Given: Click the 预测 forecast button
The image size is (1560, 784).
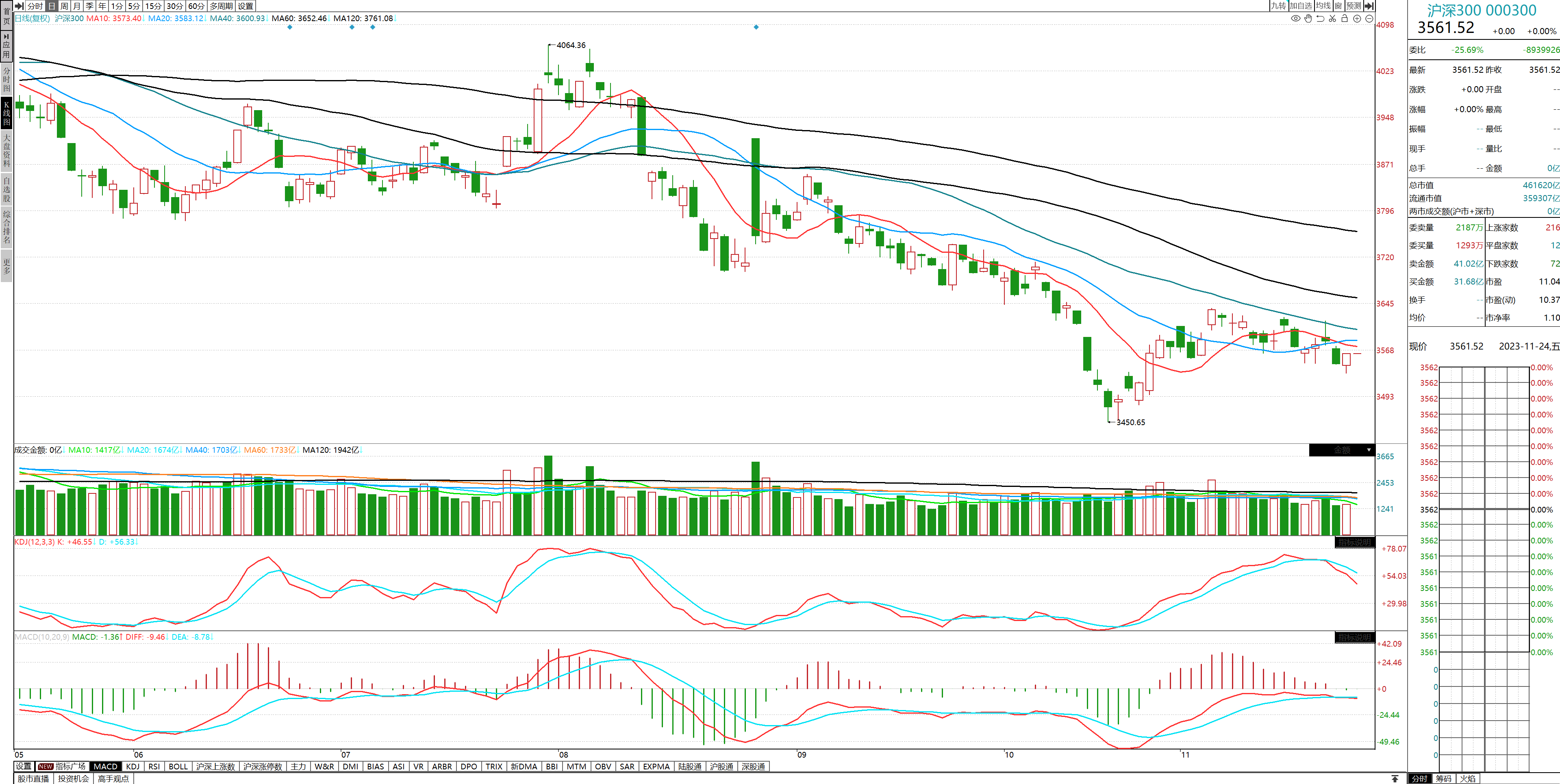Looking at the screenshot, I should (1354, 5).
